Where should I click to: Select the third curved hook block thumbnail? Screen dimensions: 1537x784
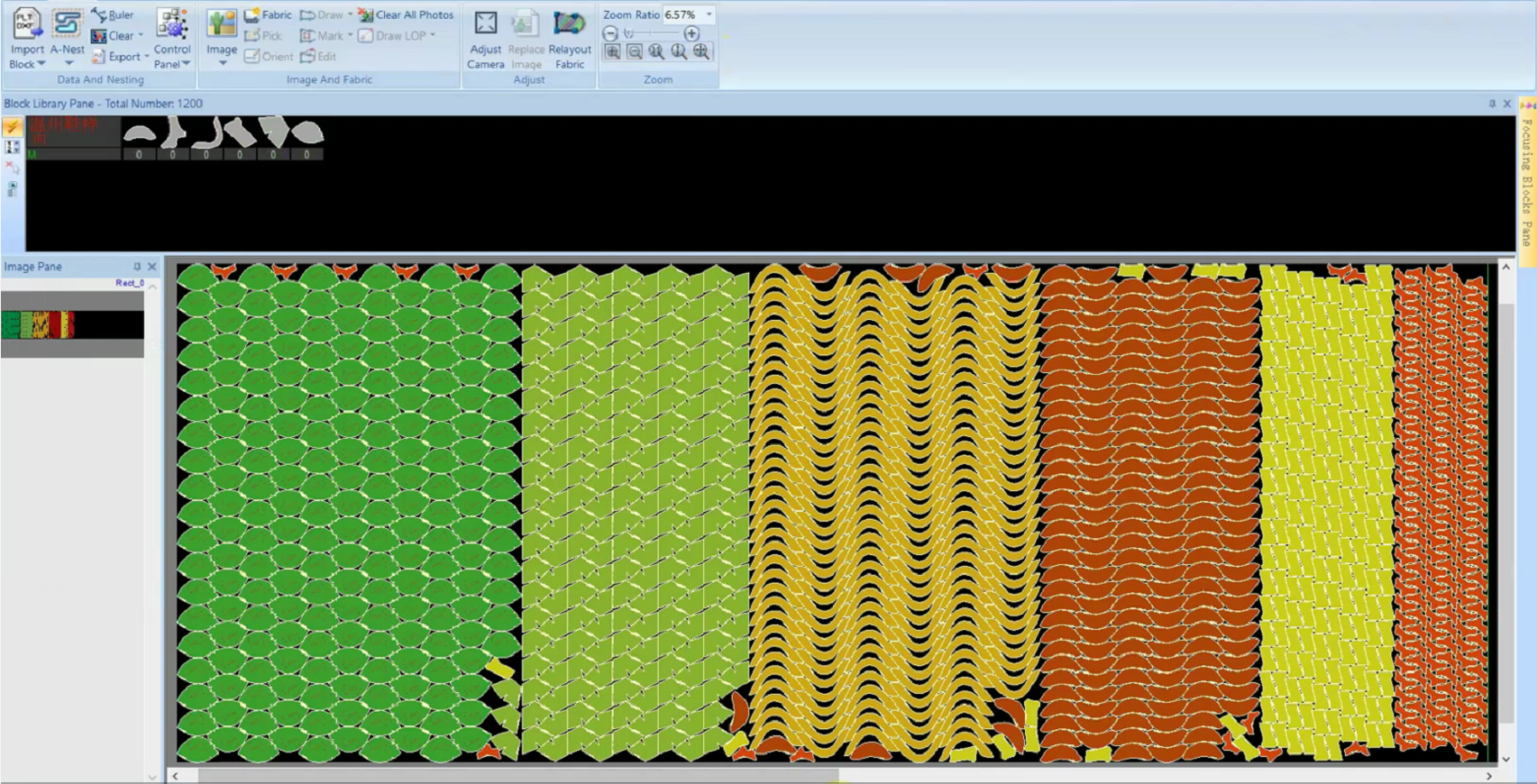pyautogui.click(x=206, y=132)
